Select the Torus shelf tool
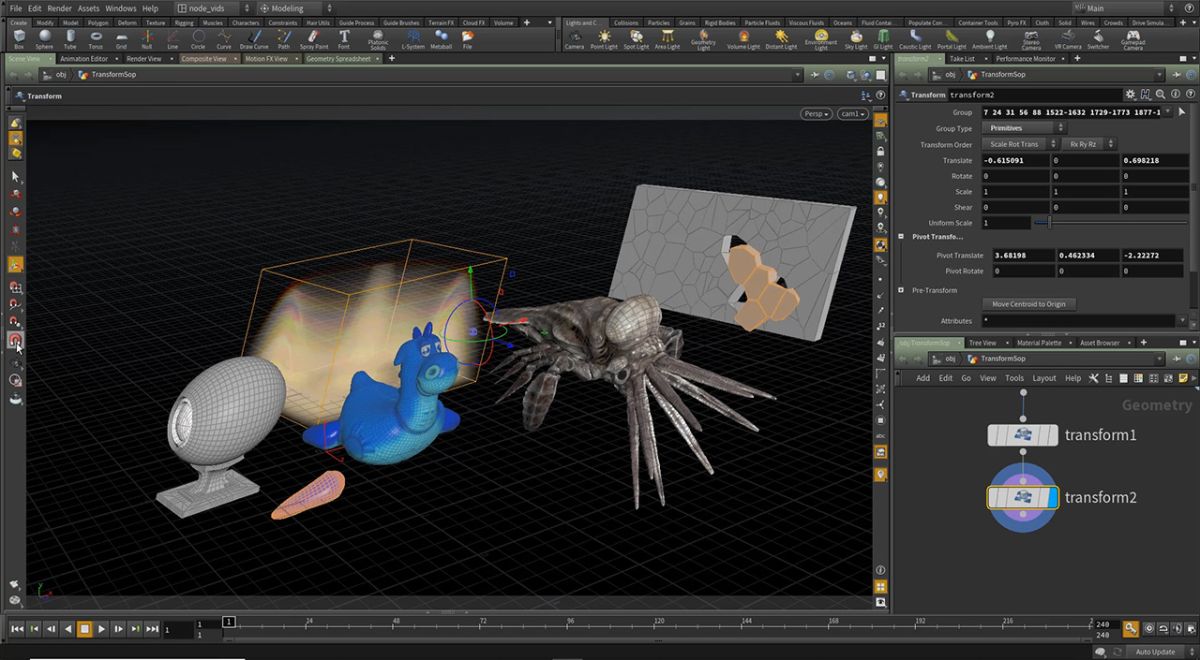 coord(95,40)
